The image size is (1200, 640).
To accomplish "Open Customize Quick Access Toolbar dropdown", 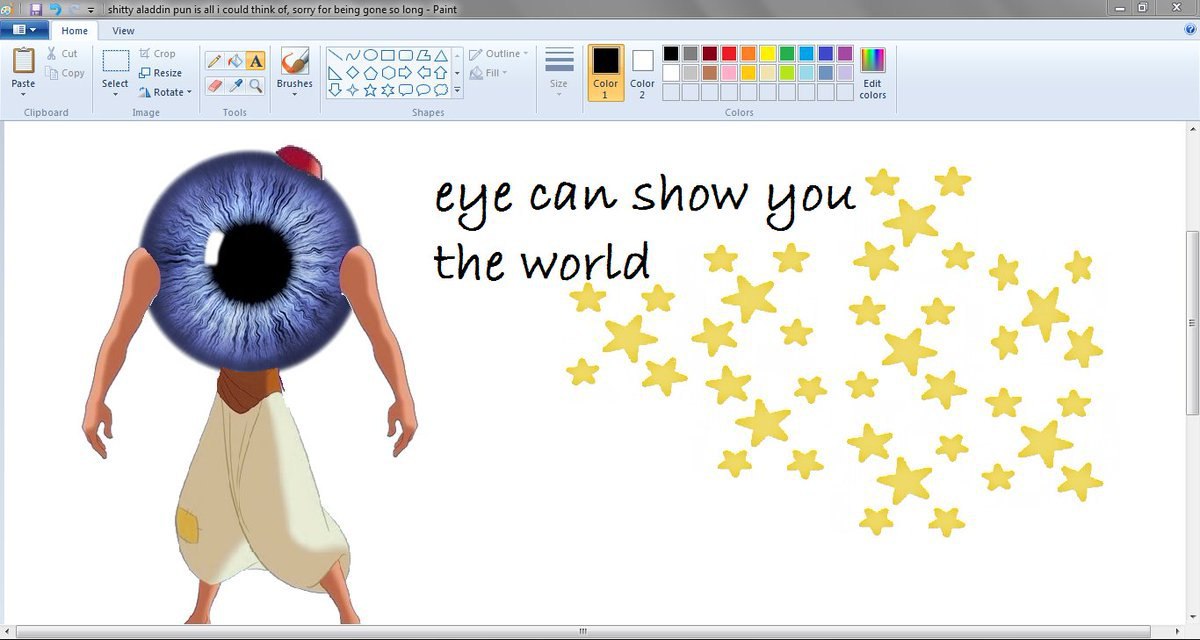I will point(91,9).
